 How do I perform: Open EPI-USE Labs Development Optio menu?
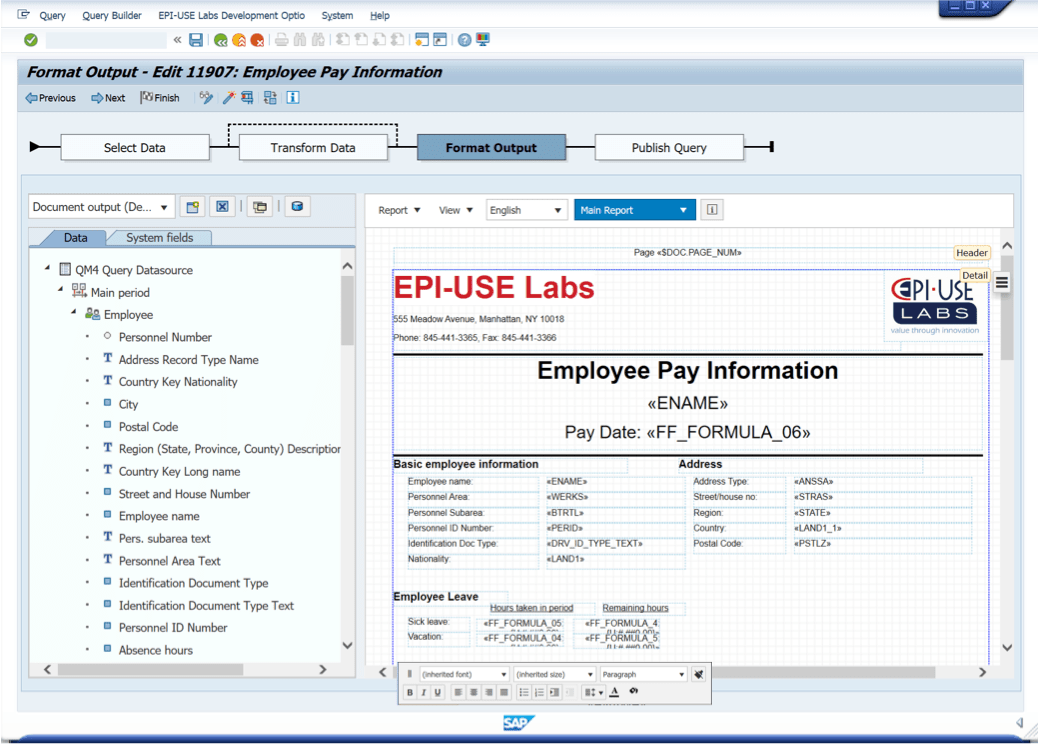(231, 15)
